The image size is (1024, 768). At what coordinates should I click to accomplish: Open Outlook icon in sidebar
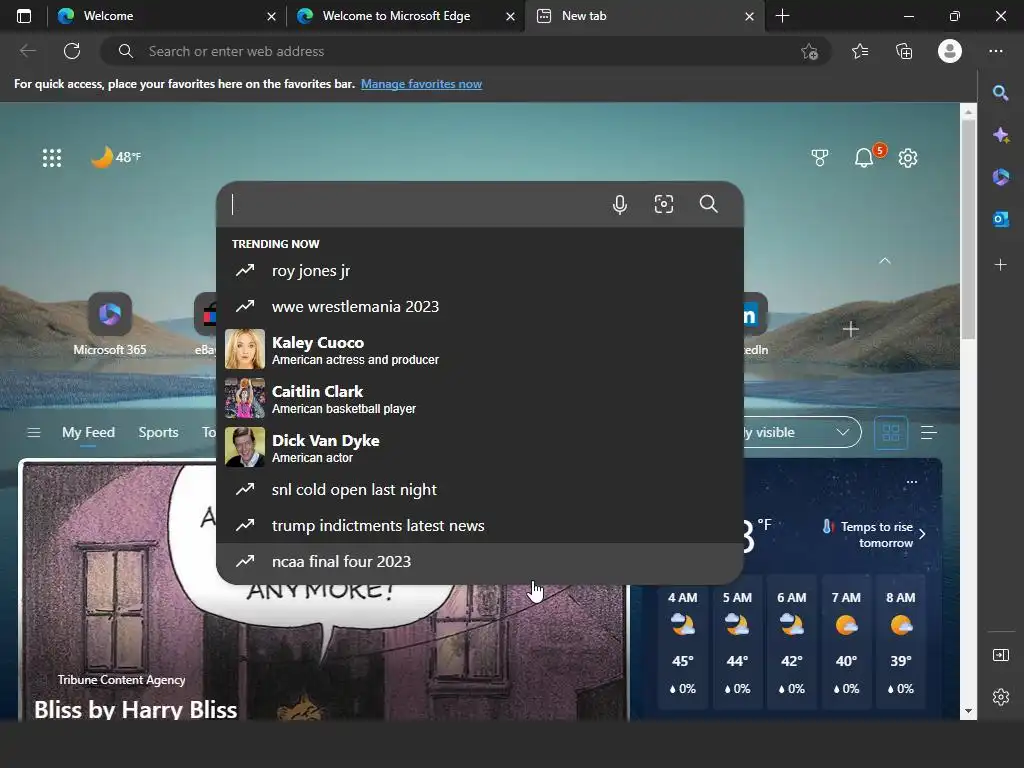[1000, 219]
